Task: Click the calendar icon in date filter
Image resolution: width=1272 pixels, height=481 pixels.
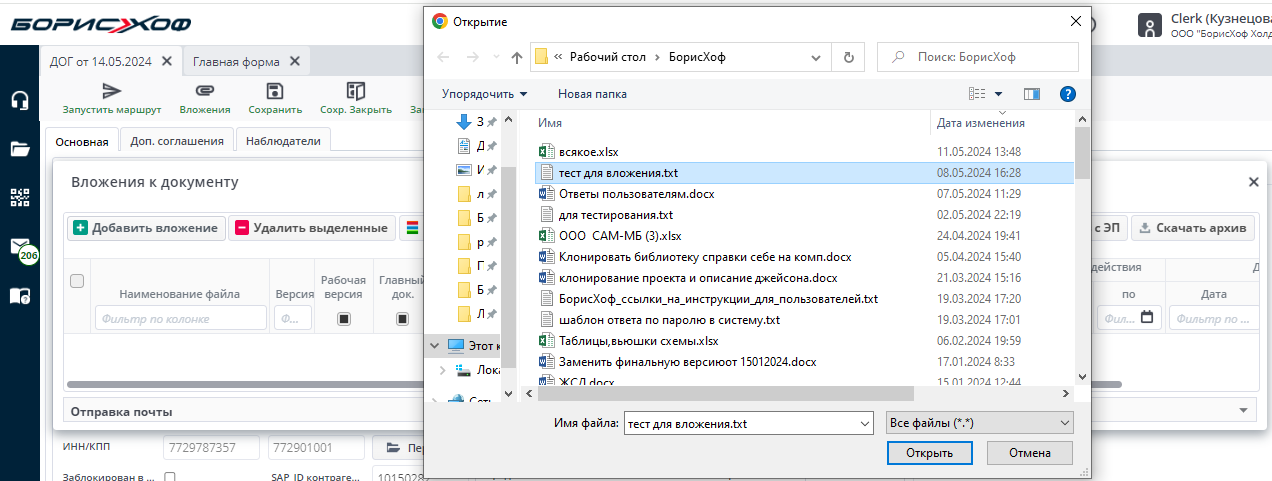Action: 1147,318
